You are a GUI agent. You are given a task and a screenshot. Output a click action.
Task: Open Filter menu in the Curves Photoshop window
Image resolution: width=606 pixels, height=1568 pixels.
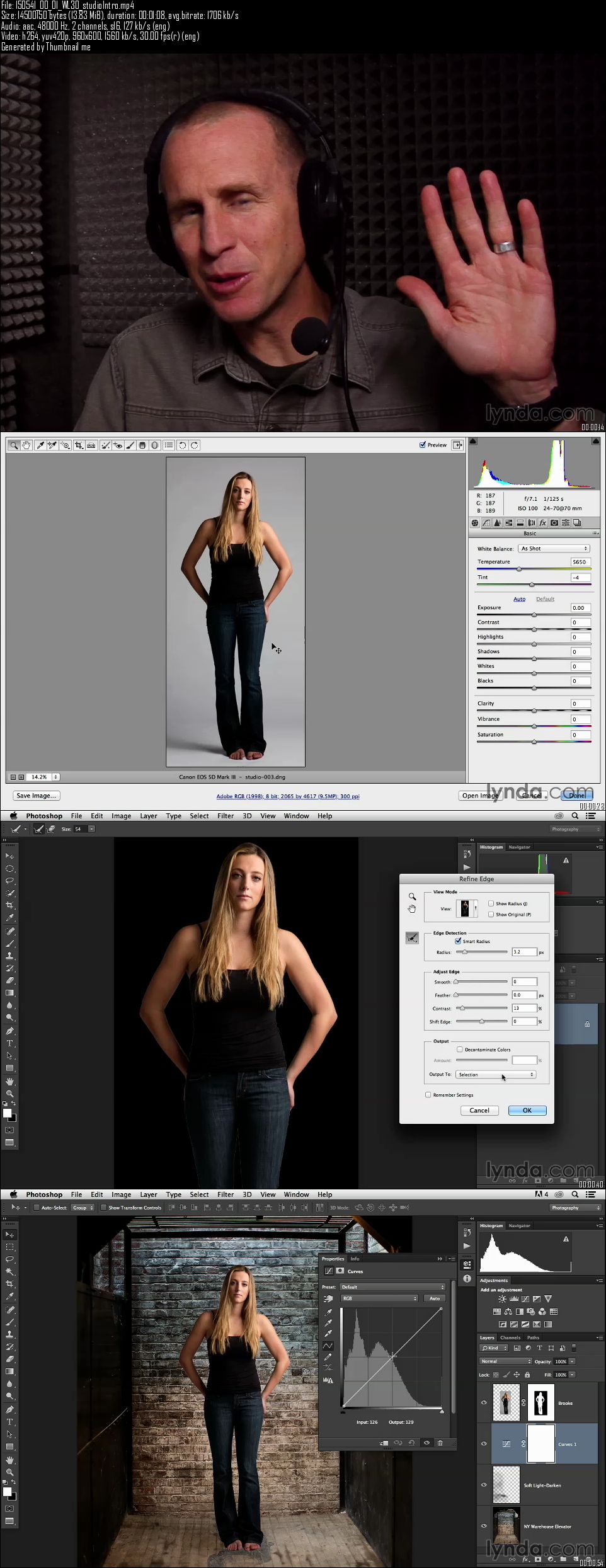click(226, 1194)
